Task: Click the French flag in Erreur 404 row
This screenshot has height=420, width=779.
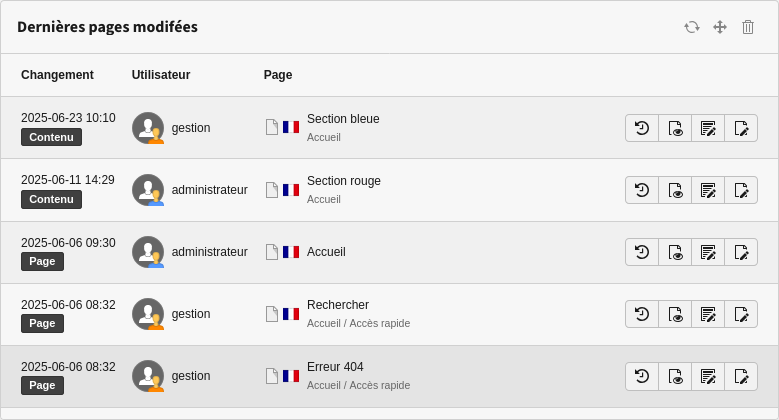Action: (291, 376)
